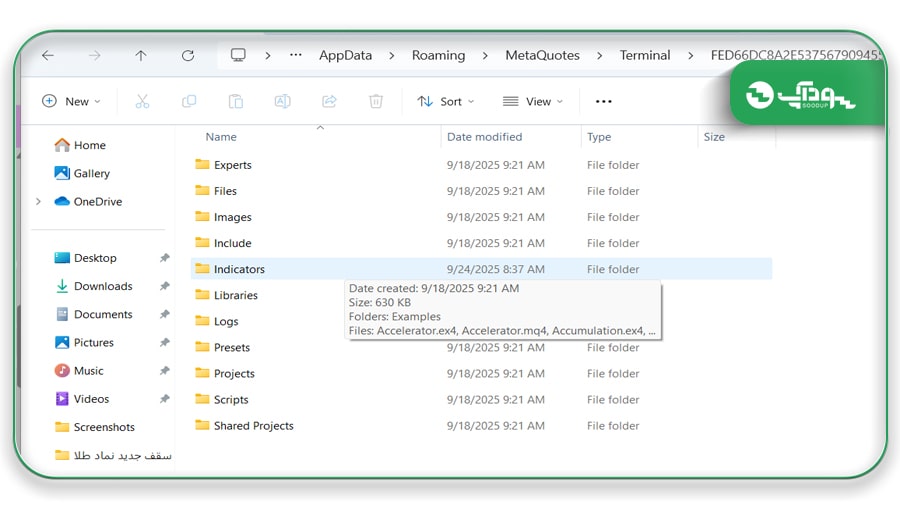The height and width of the screenshot is (508, 900).
Task: Click the Rename icon in toolbar
Action: [x=282, y=102]
